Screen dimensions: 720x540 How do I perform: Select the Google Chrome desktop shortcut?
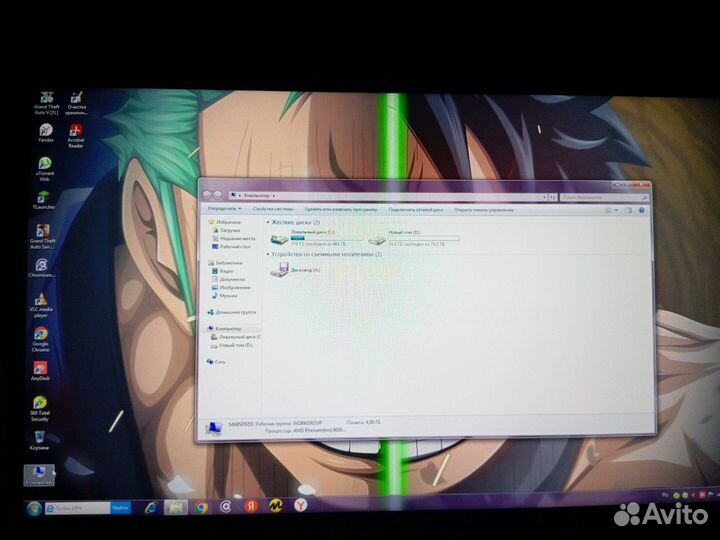(40, 340)
